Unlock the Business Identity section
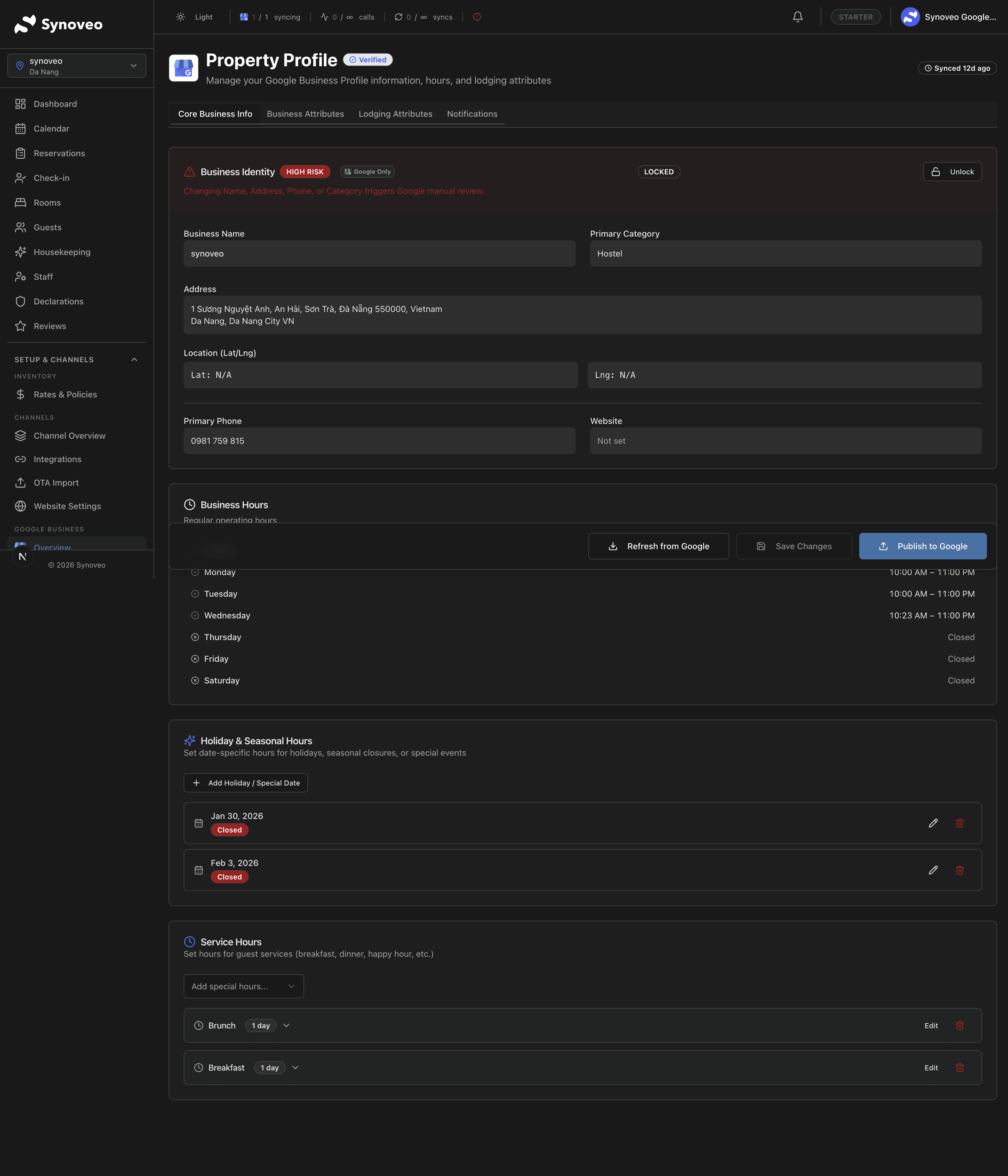This screenshot has width=1008, height=1176. [952, 172]
